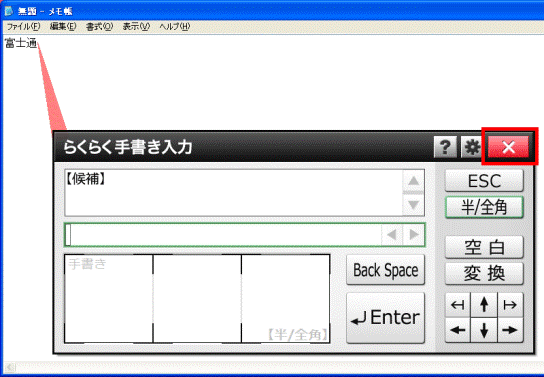Open the ファイル(F) menu in Notepad
The height and width of the screenshot is (377, 544).
coord(23,26)
